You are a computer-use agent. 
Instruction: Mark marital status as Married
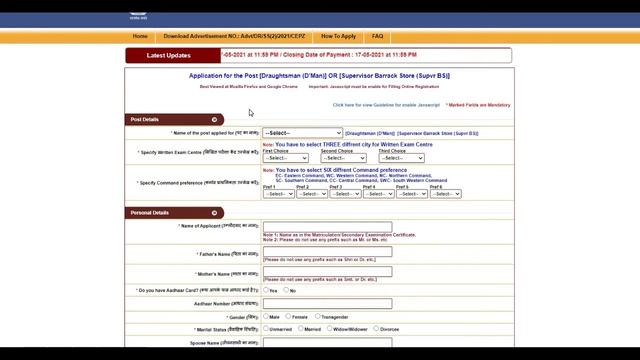click(300, 329)
